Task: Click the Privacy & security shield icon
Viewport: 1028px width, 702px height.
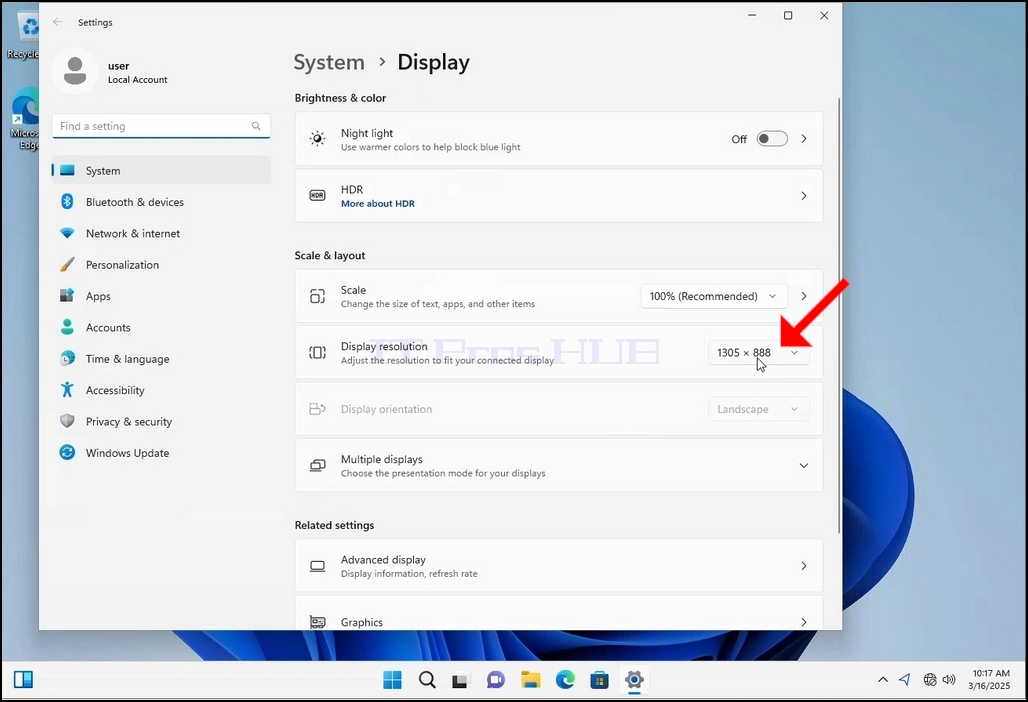Action: click(67, 421)
